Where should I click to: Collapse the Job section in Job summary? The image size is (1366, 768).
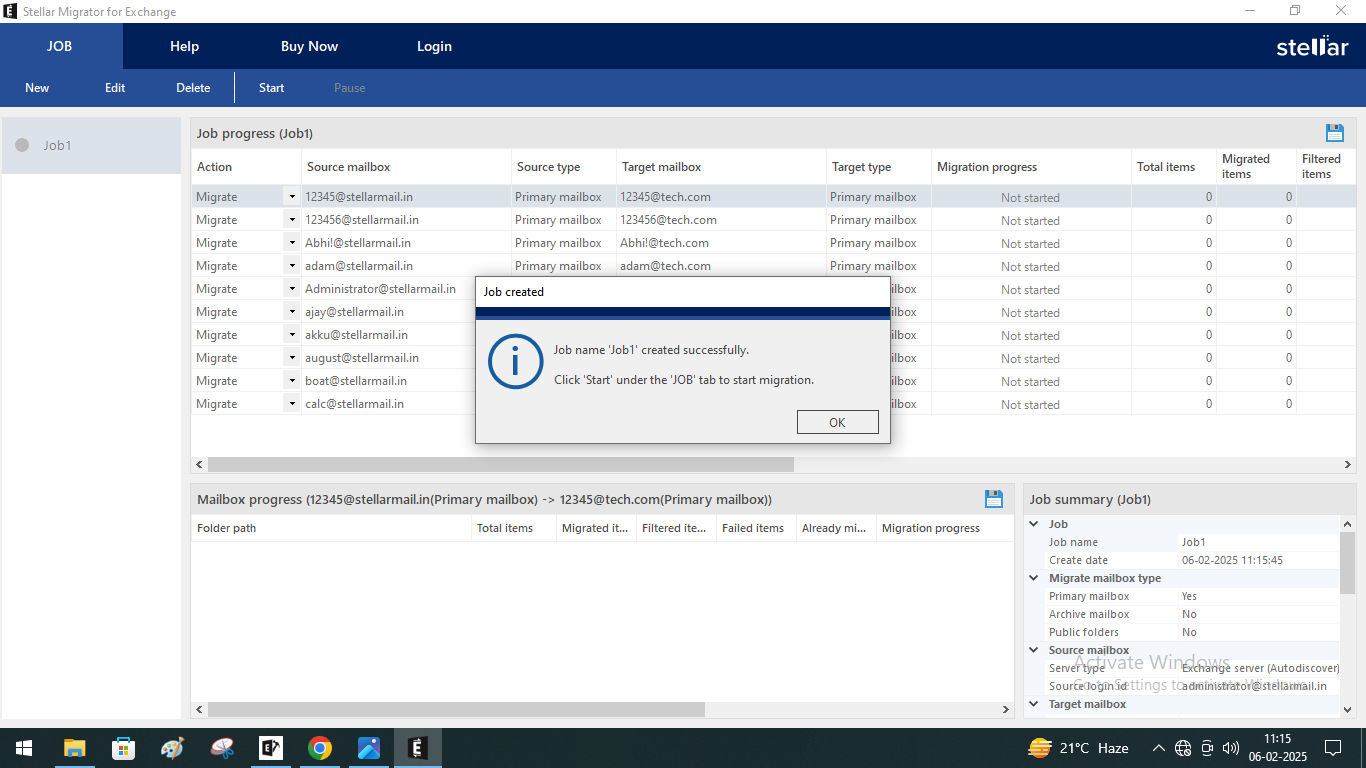pos(1034,524)
